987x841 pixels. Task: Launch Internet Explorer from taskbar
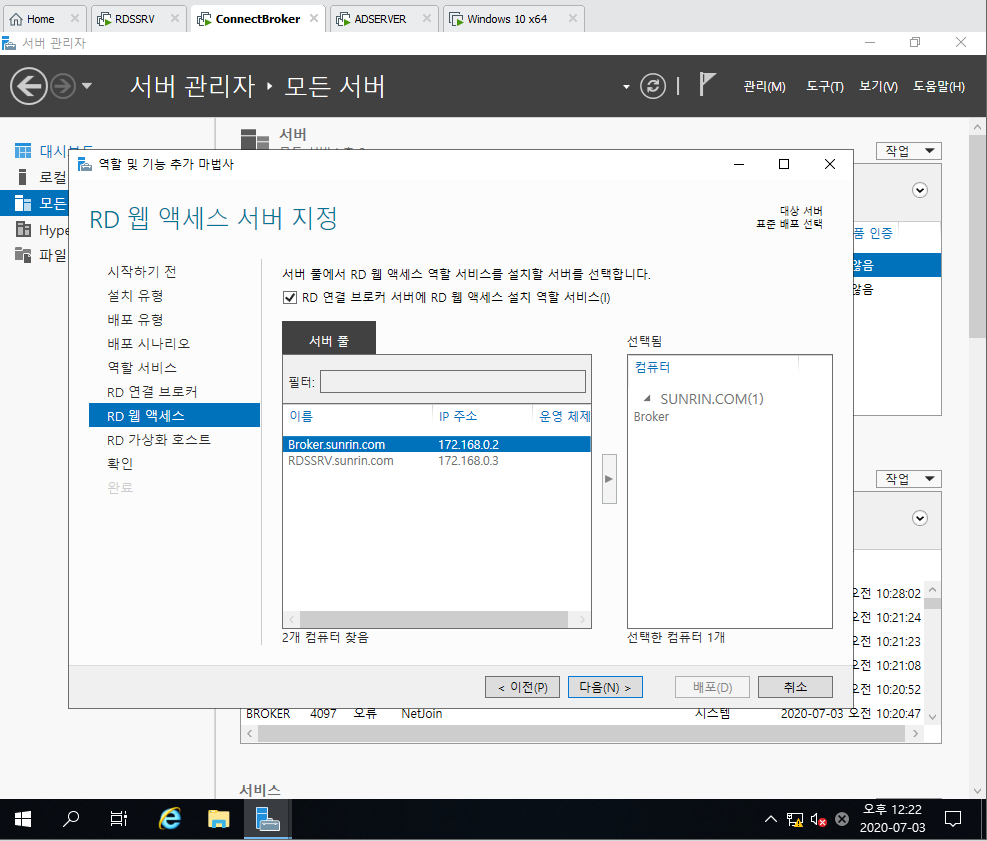click(170, 819)
